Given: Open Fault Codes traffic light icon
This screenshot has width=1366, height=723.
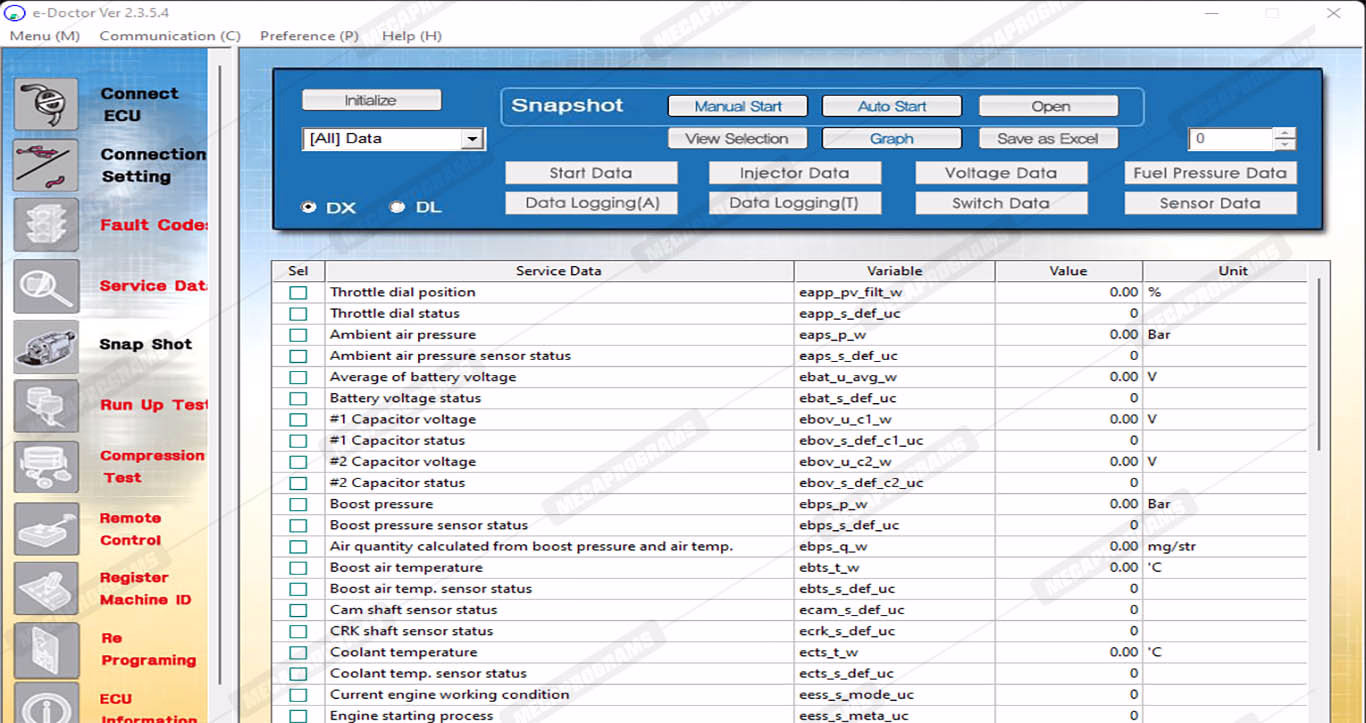Looking at the screenshot, I should [46, 225].
